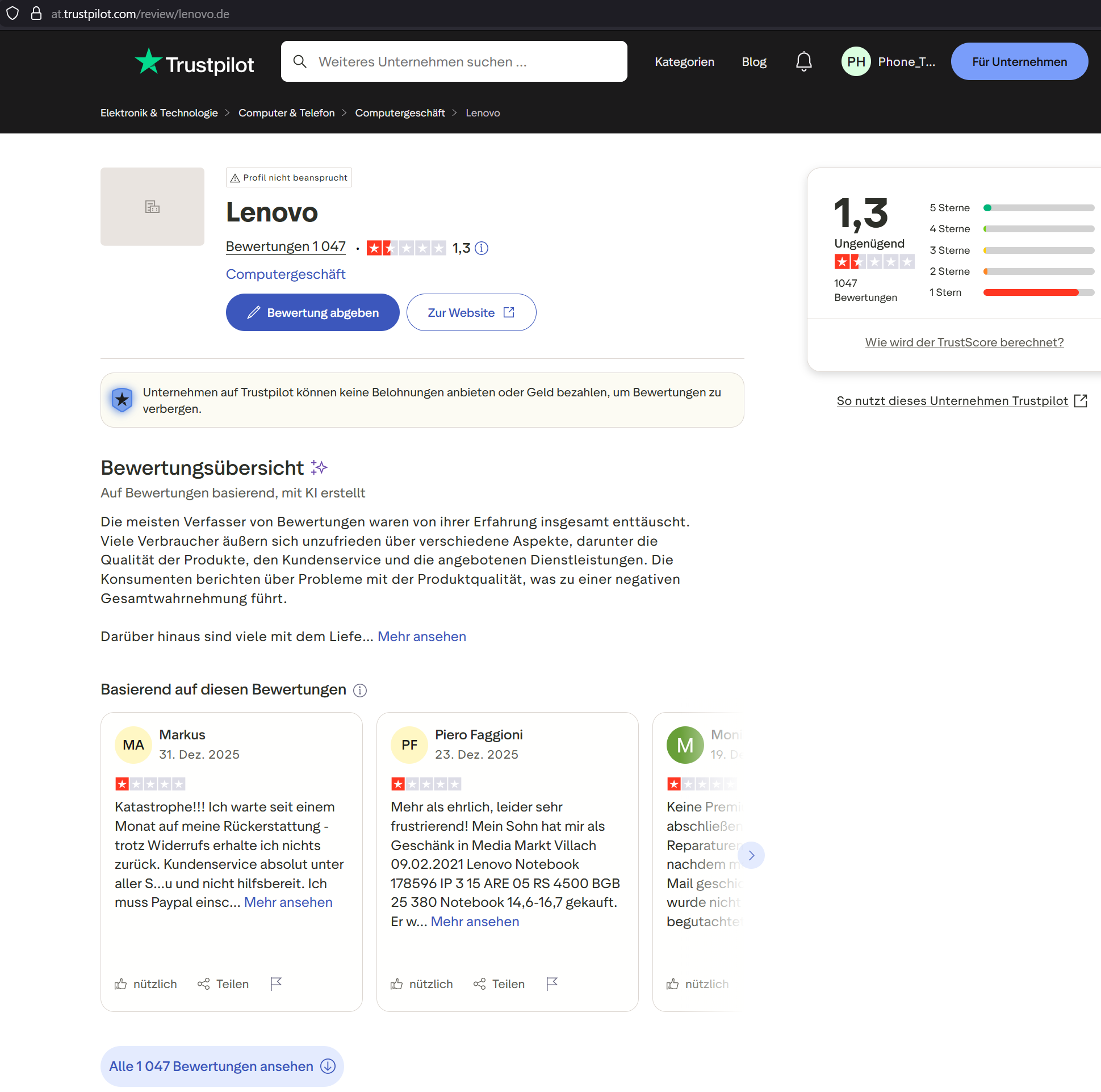
Task: Mark the third review card as nützlich
Action: (697, 984)
